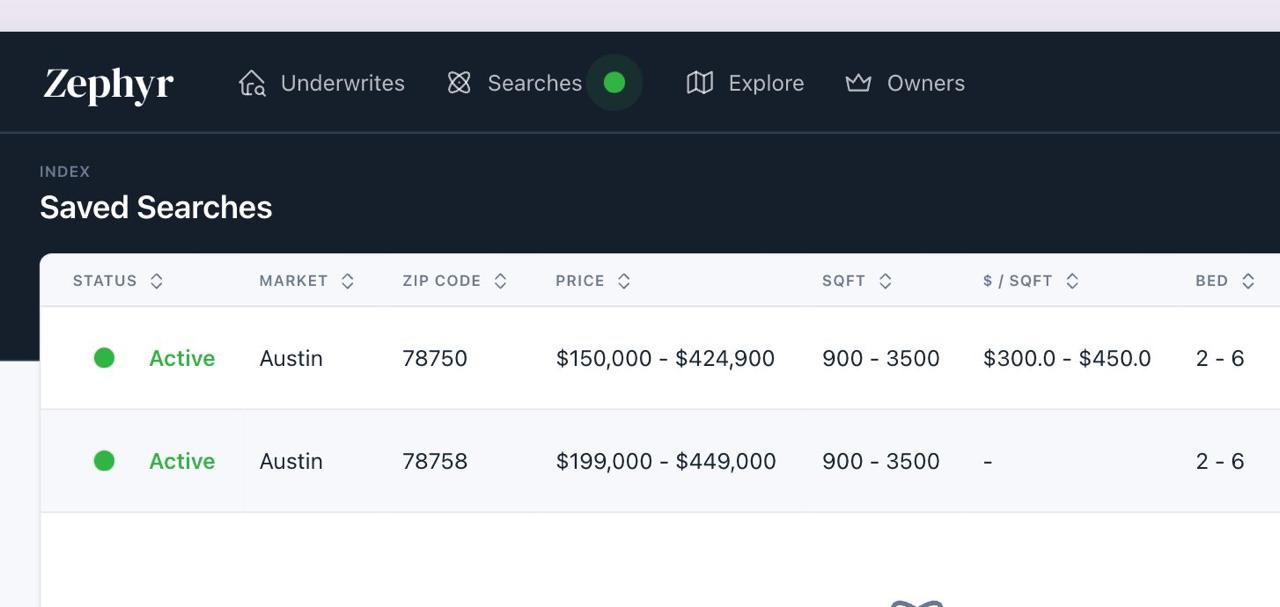
Task: Click green status dot for zip 78758
Action: tap(104, 461)
